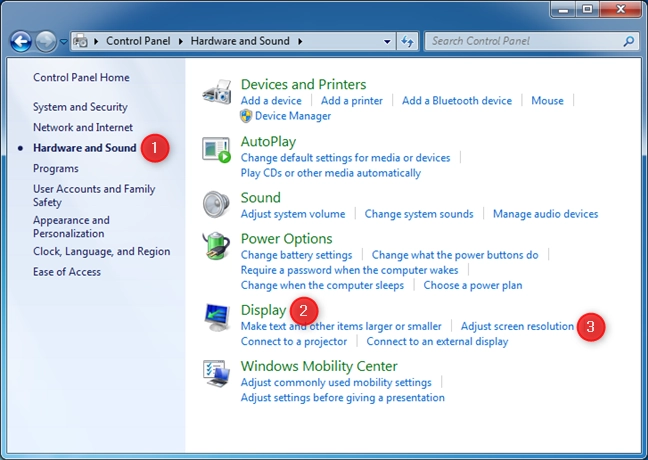Click Make text and other items larger or smaller

pos(341,327)
